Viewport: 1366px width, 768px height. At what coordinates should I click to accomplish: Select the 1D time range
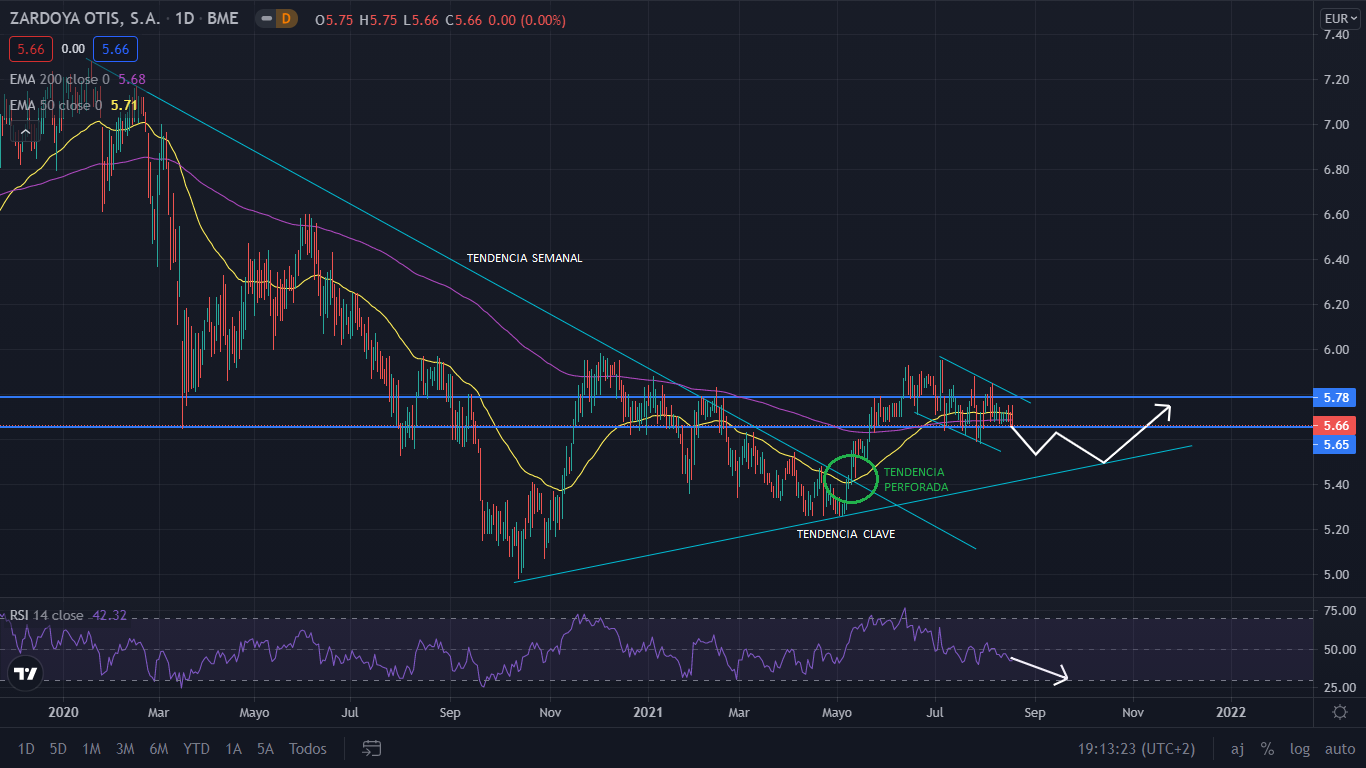[x=26, y=748]
